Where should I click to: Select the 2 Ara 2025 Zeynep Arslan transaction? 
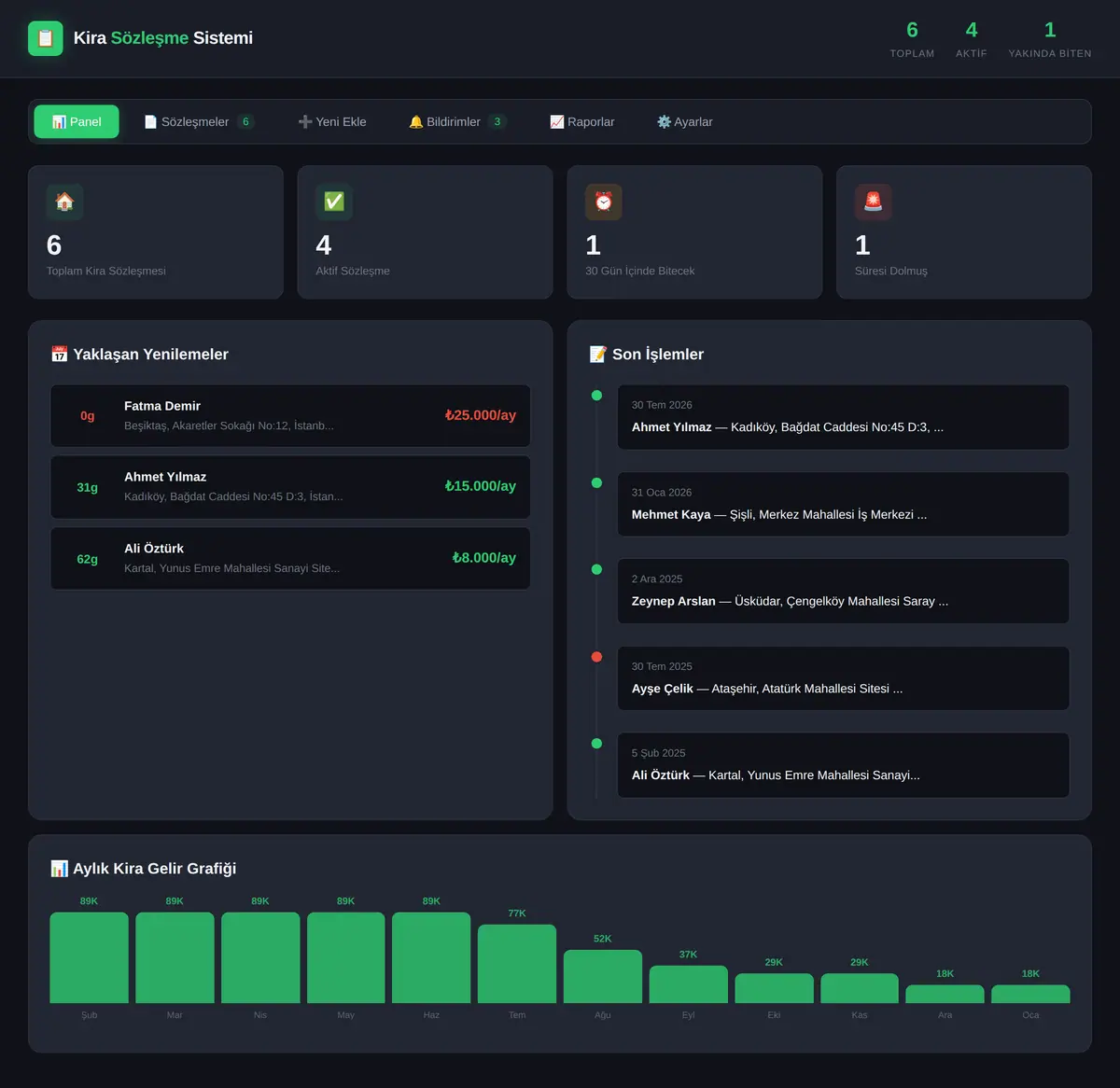[843, 591]
